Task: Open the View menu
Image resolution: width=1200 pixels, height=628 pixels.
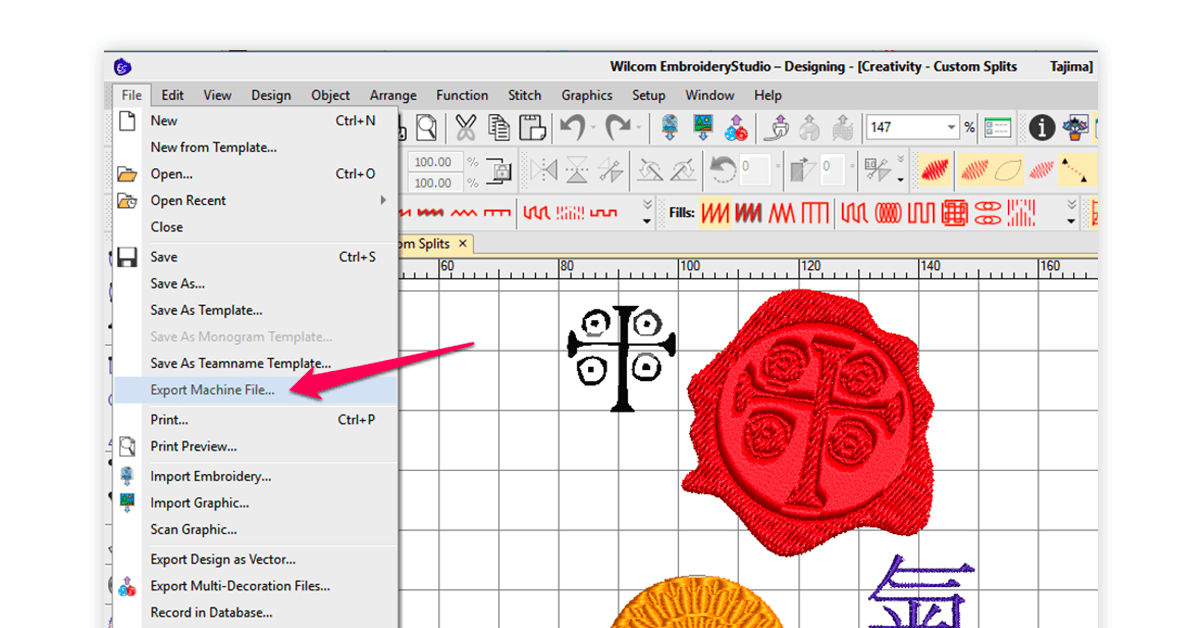Action: [x=217, y=95]
